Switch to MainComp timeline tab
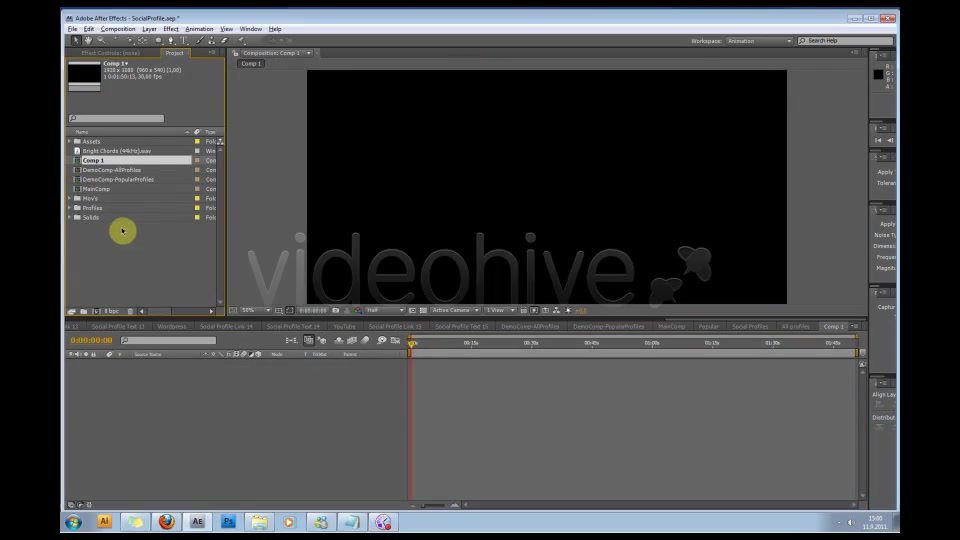This screenshot has width=960, height=540. coord(672,326)
